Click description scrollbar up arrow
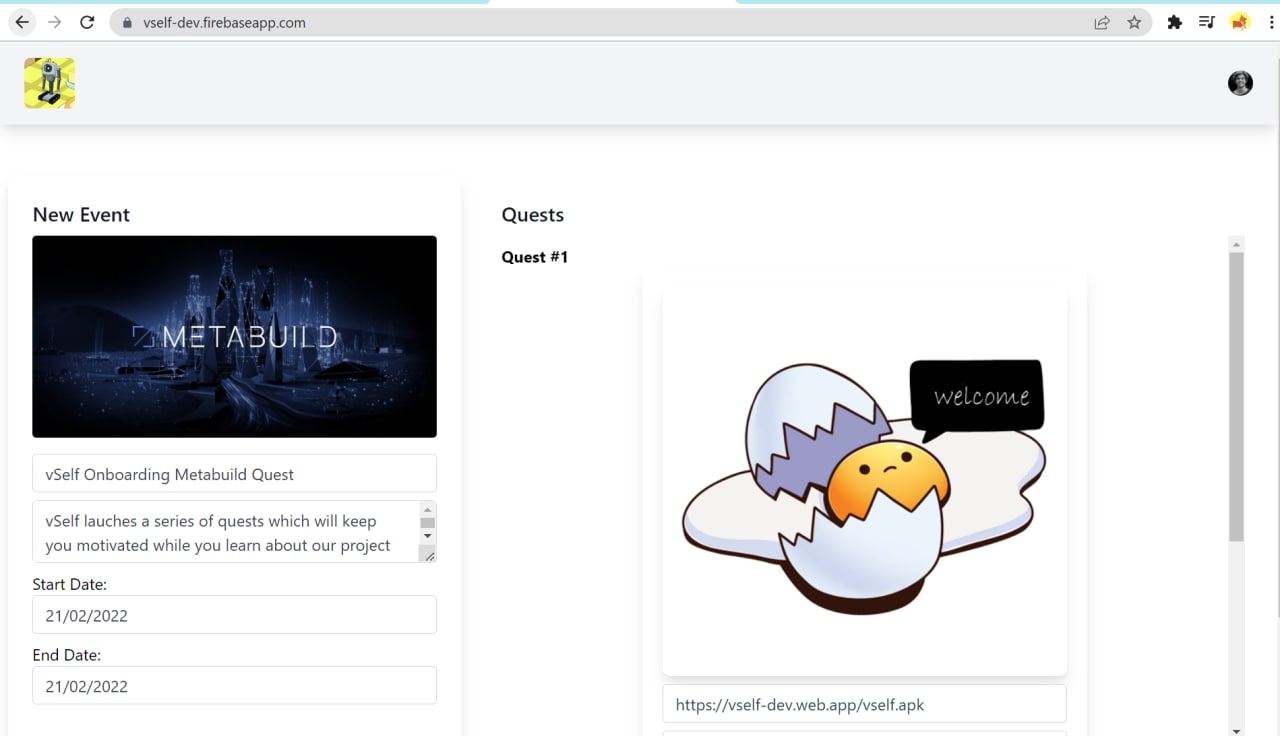Screen dimensions: 1280x736 tap(427, 510)
